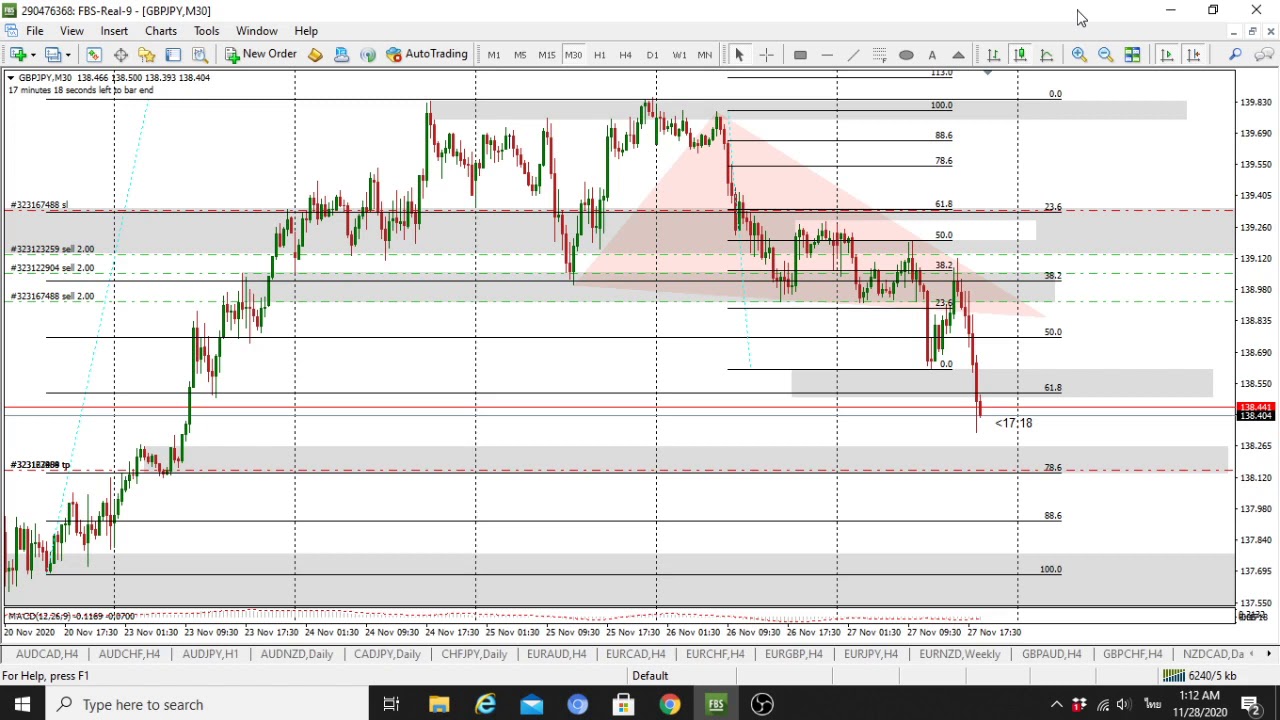Screen dimensions: 1280x720
Task: Select the Ellipse drawing tool
Action: click(906, 55)
